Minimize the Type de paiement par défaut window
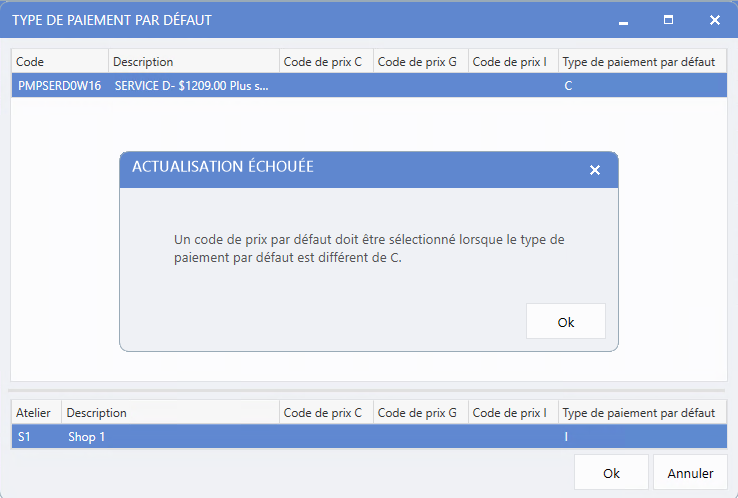 [624, 20]
